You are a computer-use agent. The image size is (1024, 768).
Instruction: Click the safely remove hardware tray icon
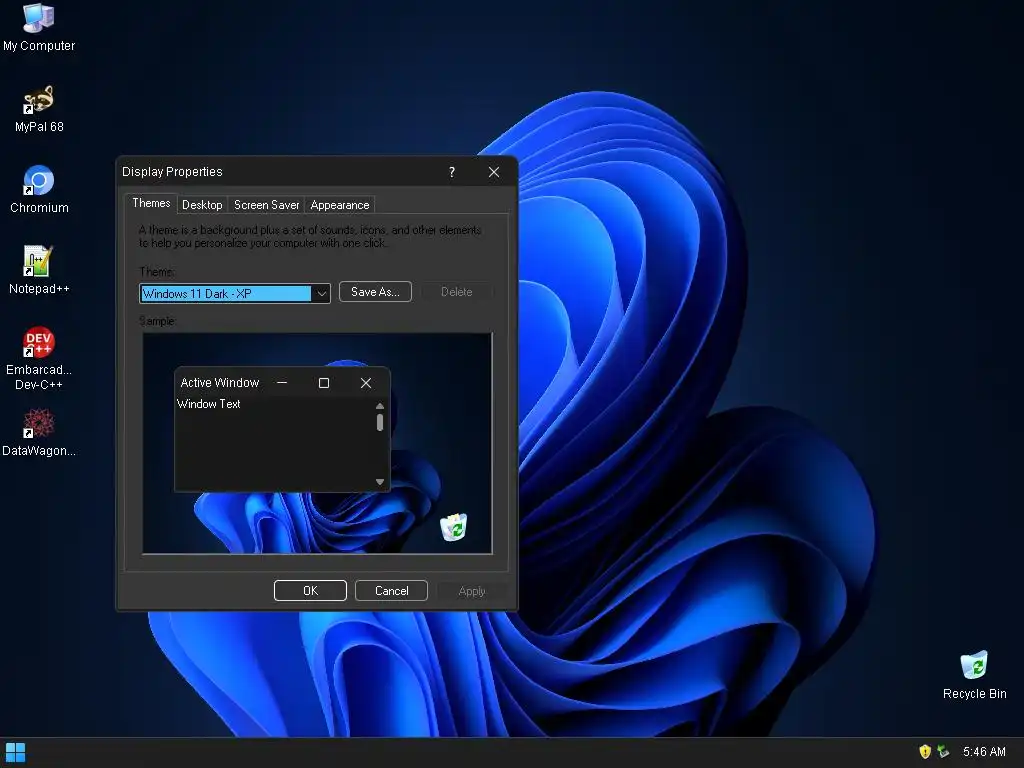tap(943, 752)
